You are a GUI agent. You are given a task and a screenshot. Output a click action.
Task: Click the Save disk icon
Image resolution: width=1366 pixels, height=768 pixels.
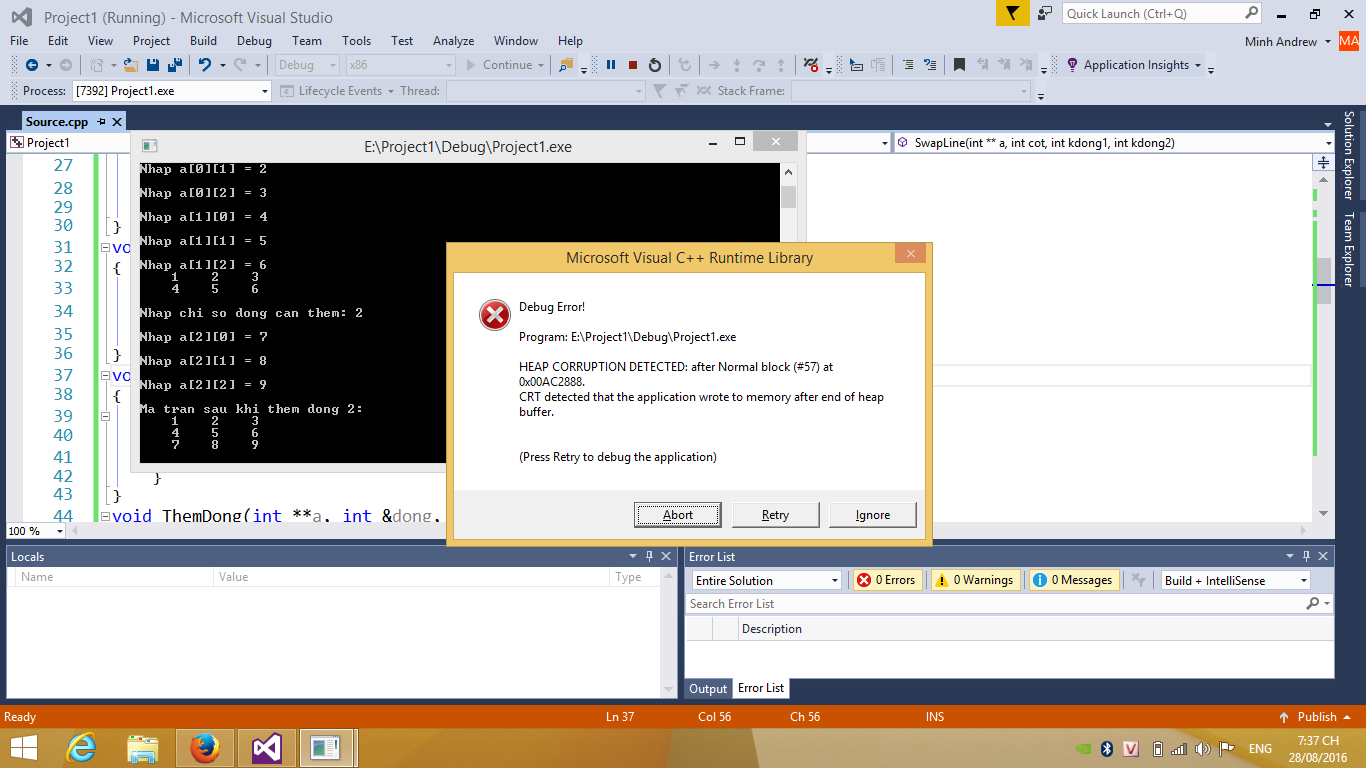tap(153, 65)
